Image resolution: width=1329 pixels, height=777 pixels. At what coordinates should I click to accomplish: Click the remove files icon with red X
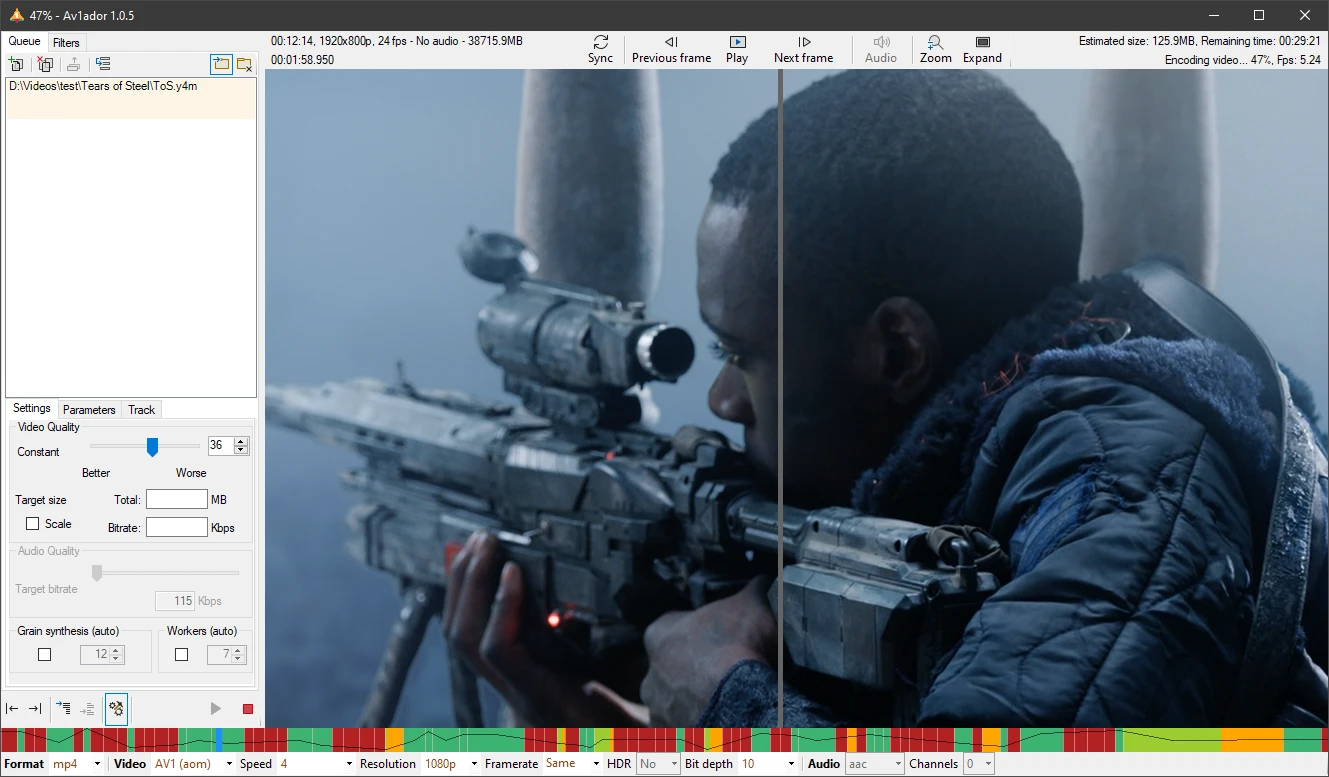tap(44, 65)
